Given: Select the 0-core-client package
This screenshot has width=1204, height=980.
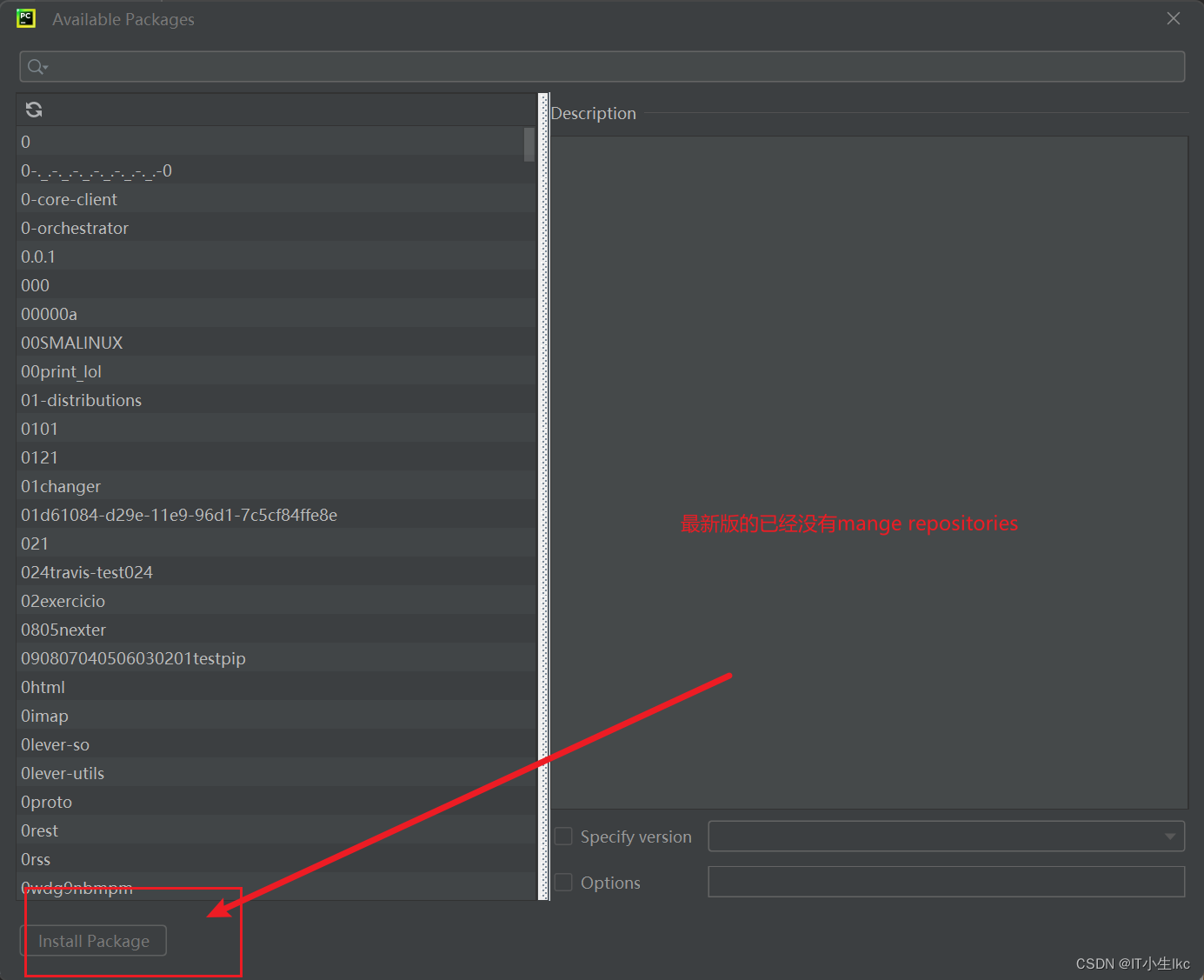Looking at the screenshot, I should (x=69, y=199).
